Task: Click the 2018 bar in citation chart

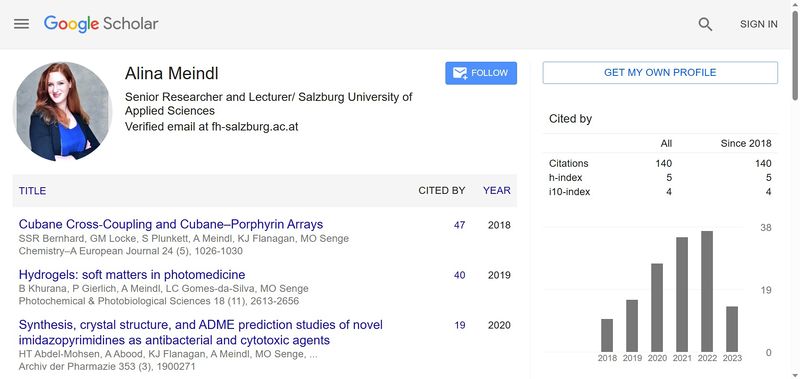Action: pos(607,335)
